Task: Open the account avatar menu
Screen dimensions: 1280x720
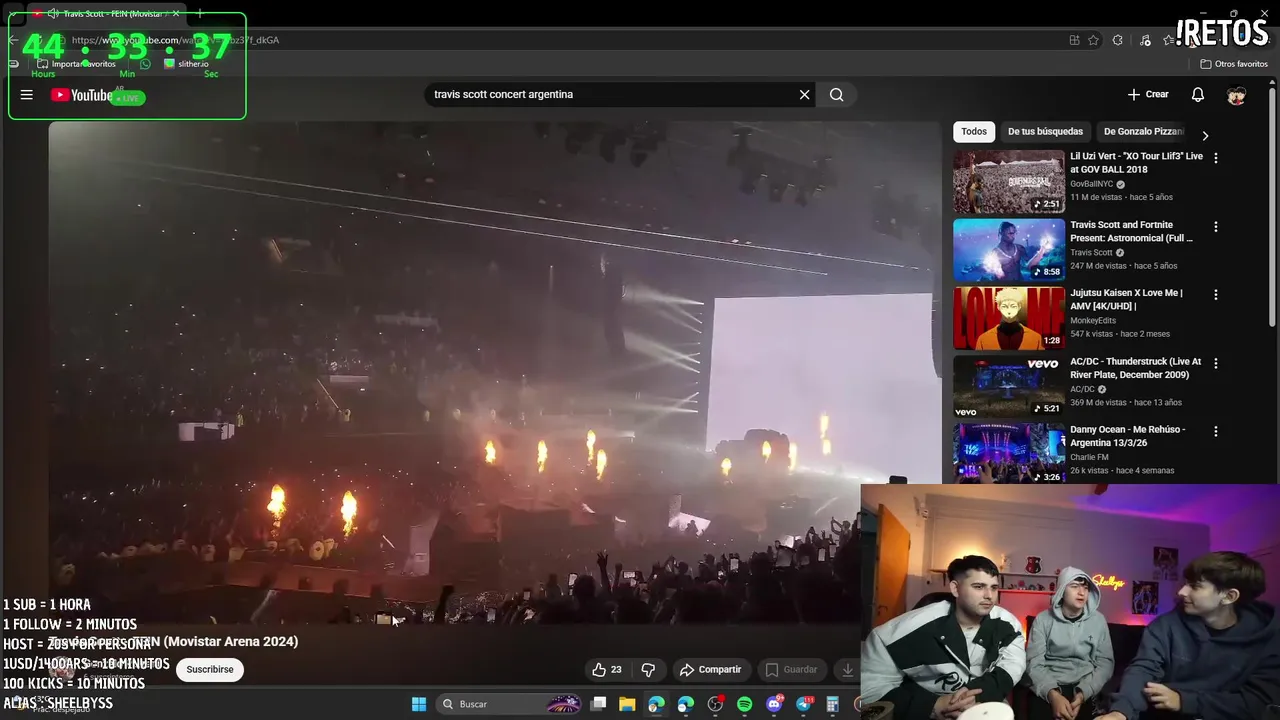Action: [x=1236, y=95]
